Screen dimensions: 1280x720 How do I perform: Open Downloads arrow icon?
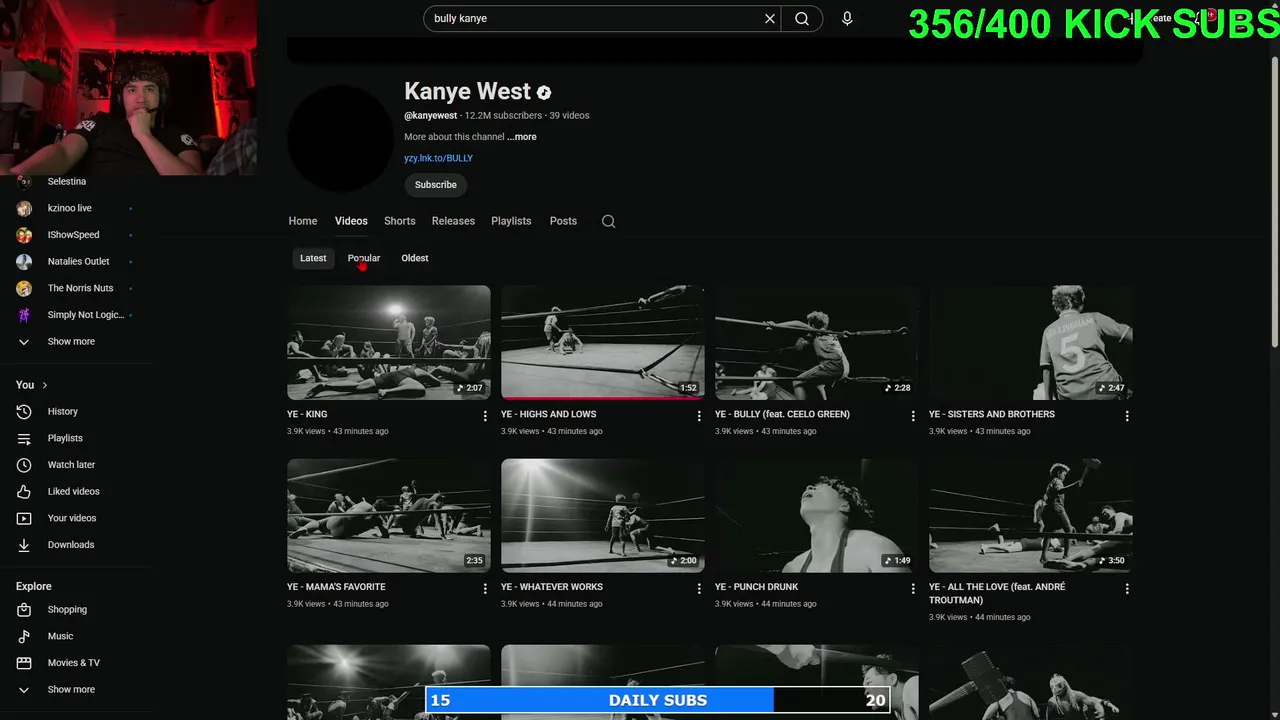point(25,545)
